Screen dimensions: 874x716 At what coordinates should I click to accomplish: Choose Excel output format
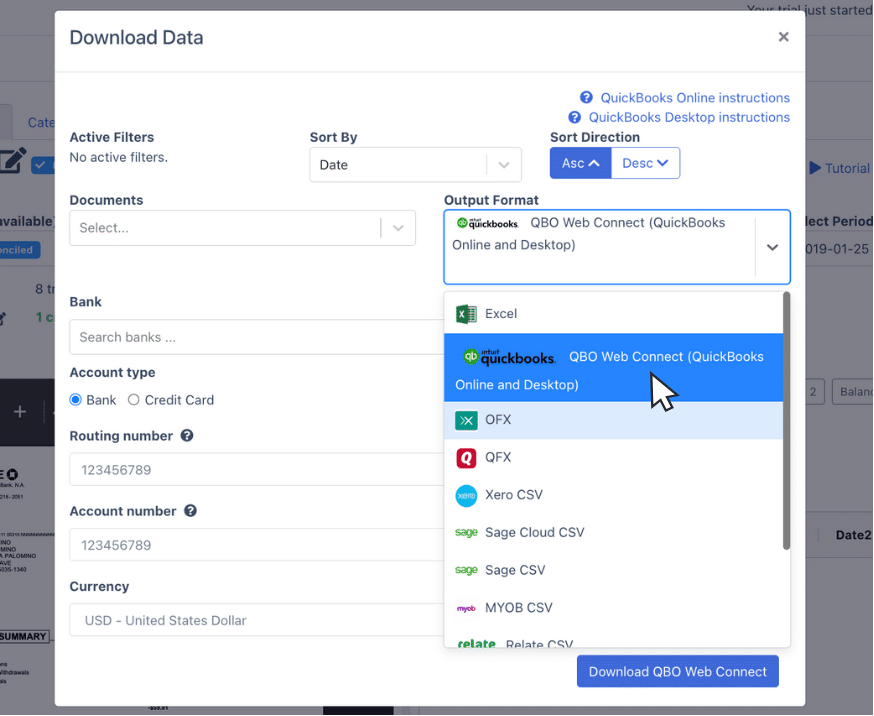tap(613, 314)
